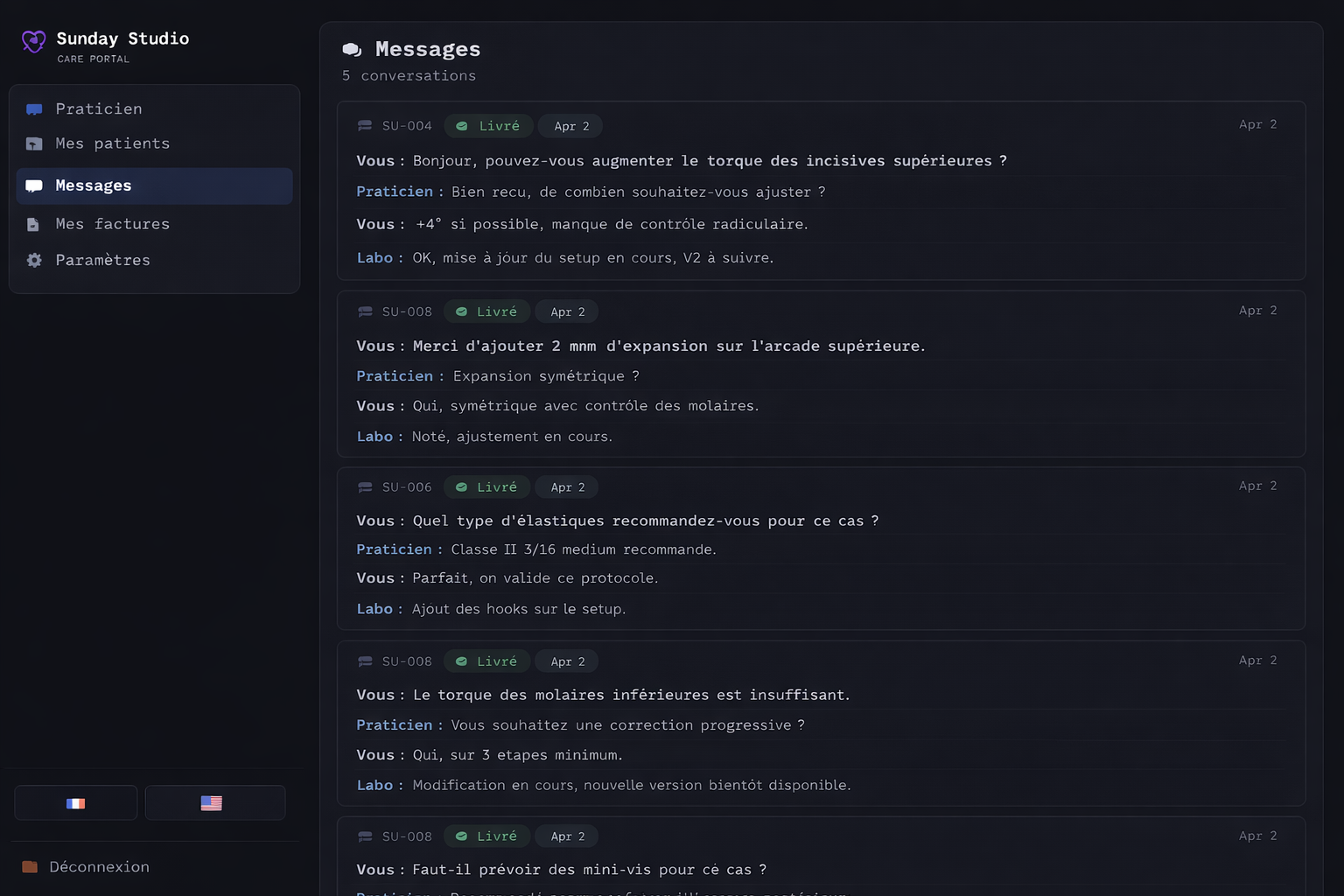The image size is (1344, 896).
Task: Click the 'Messages' page heading
Action: click(x=428, y=50)
